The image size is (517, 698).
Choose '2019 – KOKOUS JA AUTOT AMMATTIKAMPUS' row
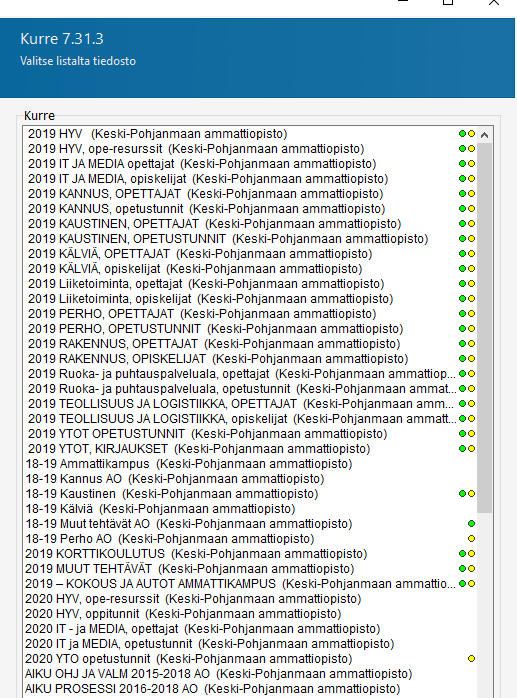click(250, 583)
